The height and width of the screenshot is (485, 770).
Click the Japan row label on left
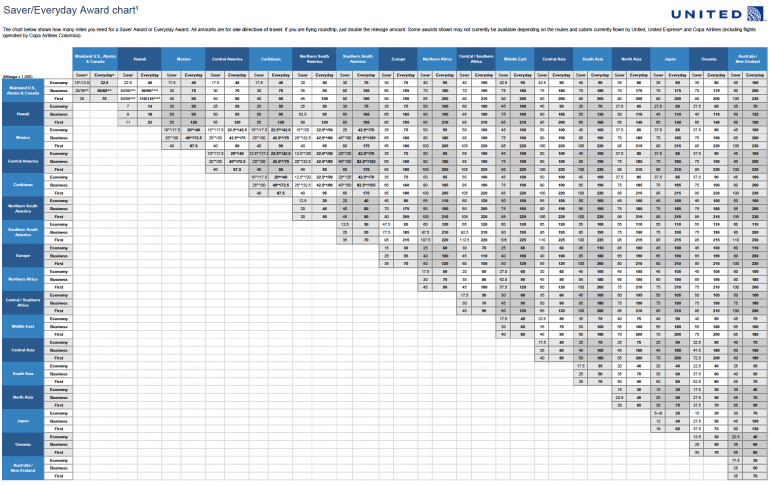tap(24, 421)
